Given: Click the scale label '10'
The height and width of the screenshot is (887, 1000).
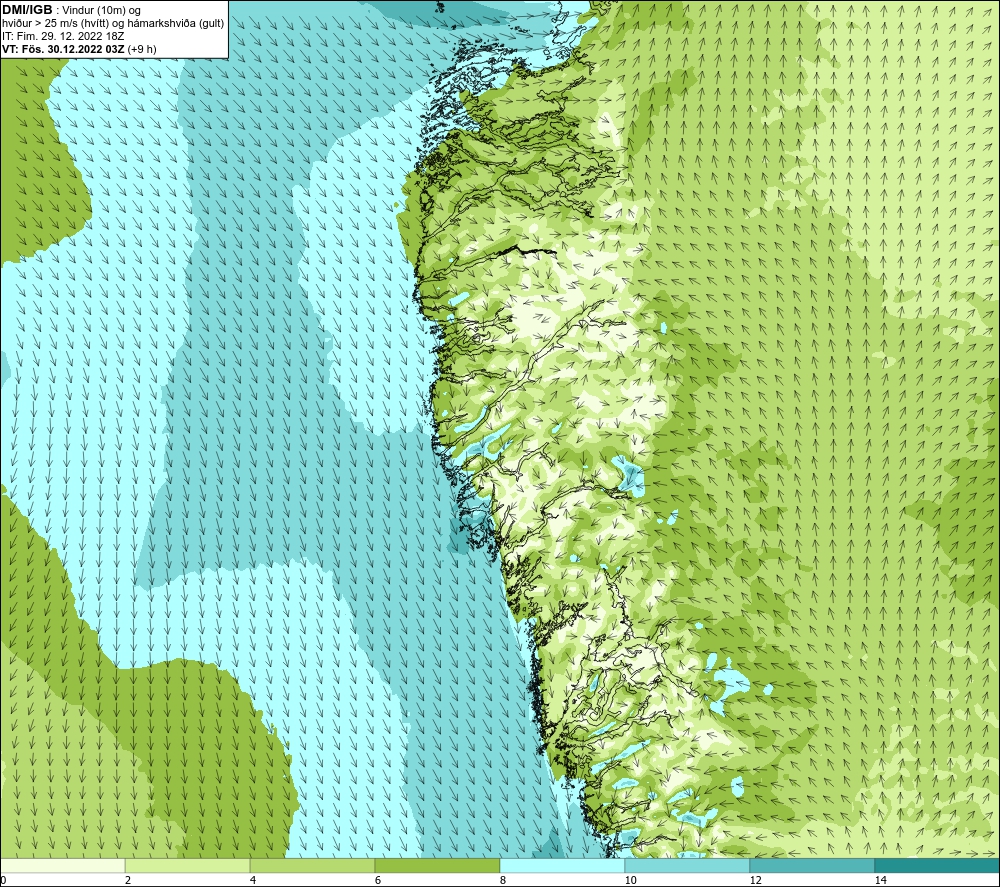Looking at the screenshot, I should 630,880.
